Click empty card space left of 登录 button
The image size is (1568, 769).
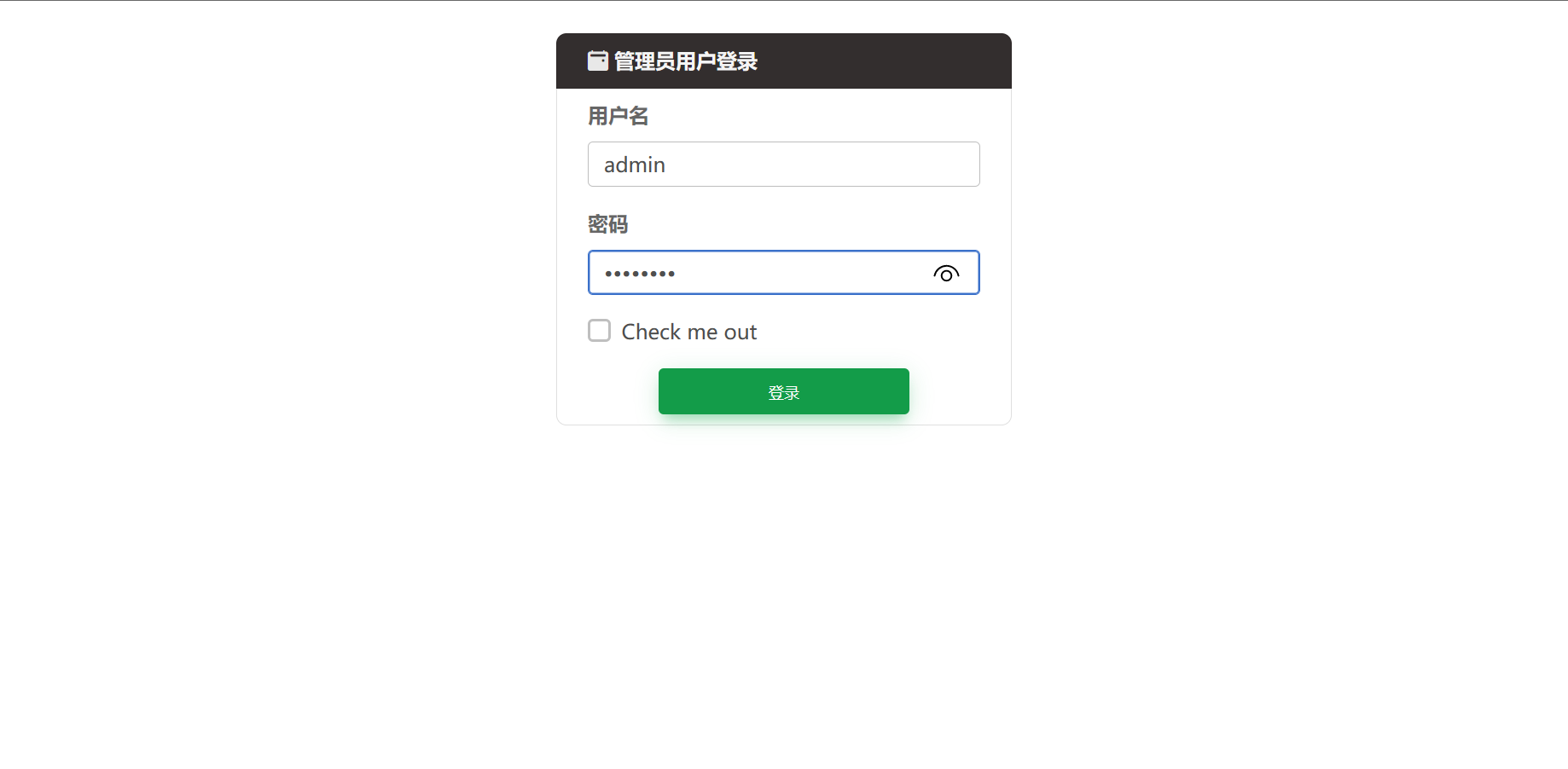pyautogui.click(x=607, y=392)
